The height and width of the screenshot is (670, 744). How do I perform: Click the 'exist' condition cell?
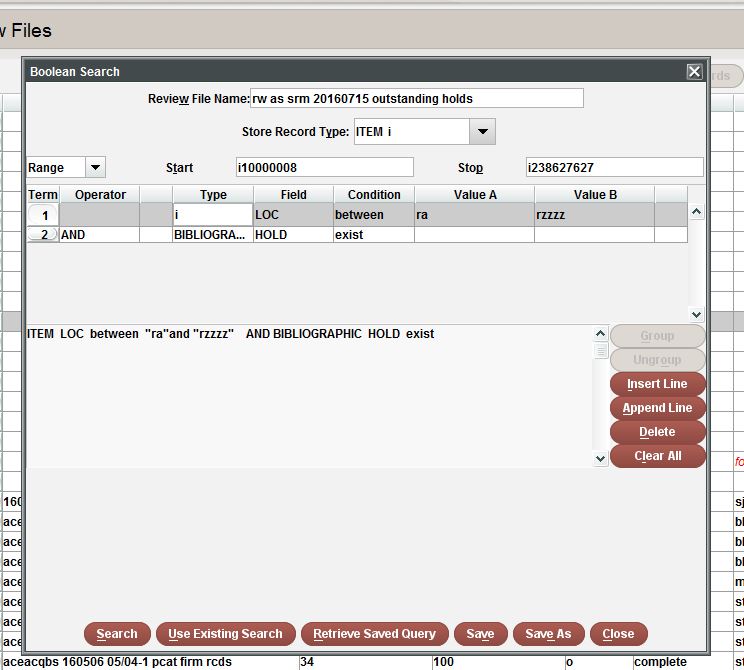(374, 234)
